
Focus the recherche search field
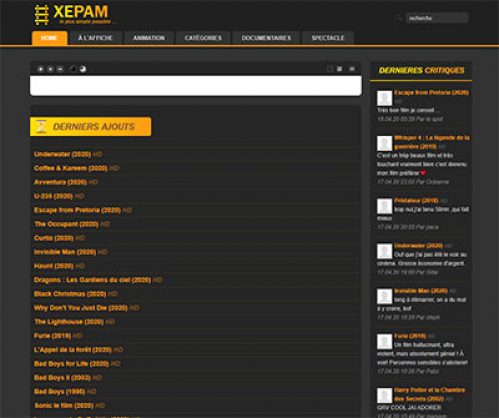coord(437,18)
